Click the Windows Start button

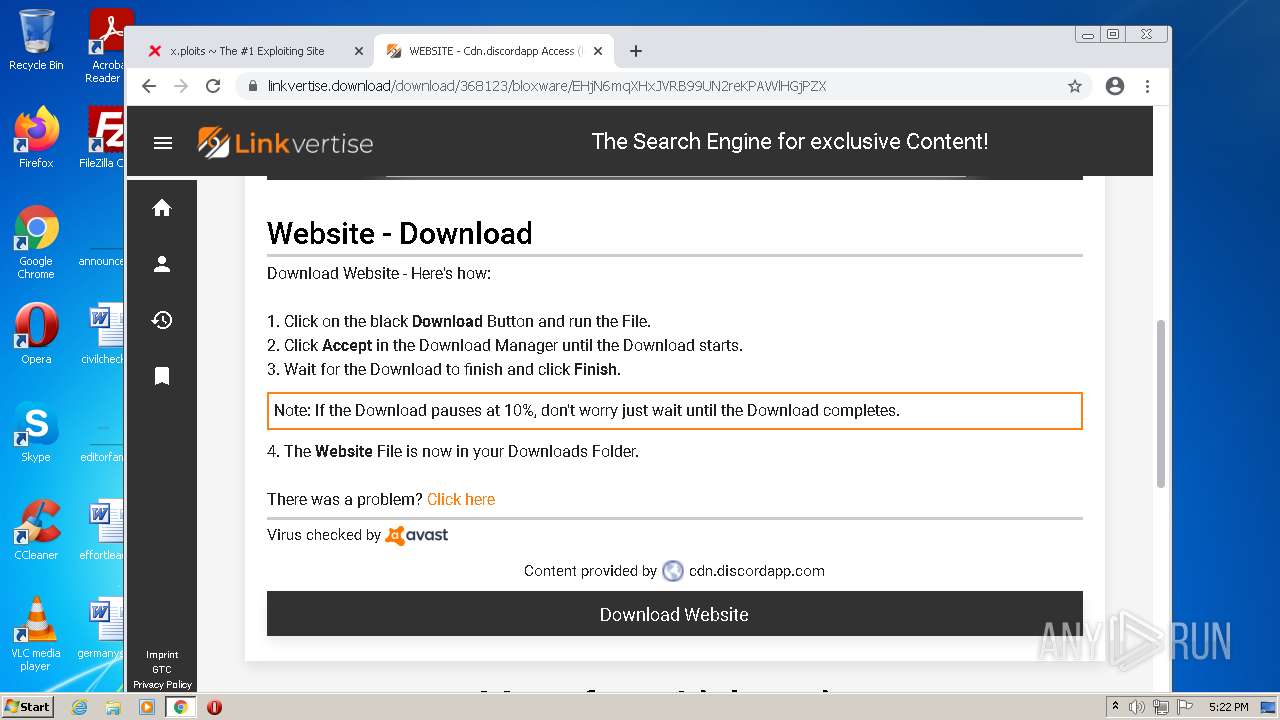click(x=27, y=707)
